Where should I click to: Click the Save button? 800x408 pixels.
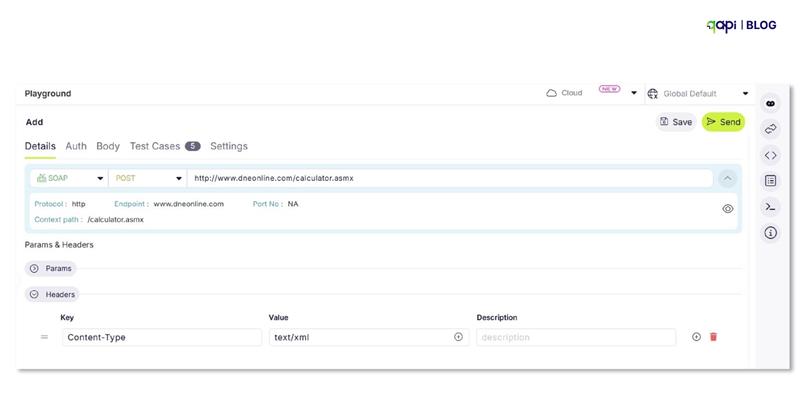pos(676,122)
